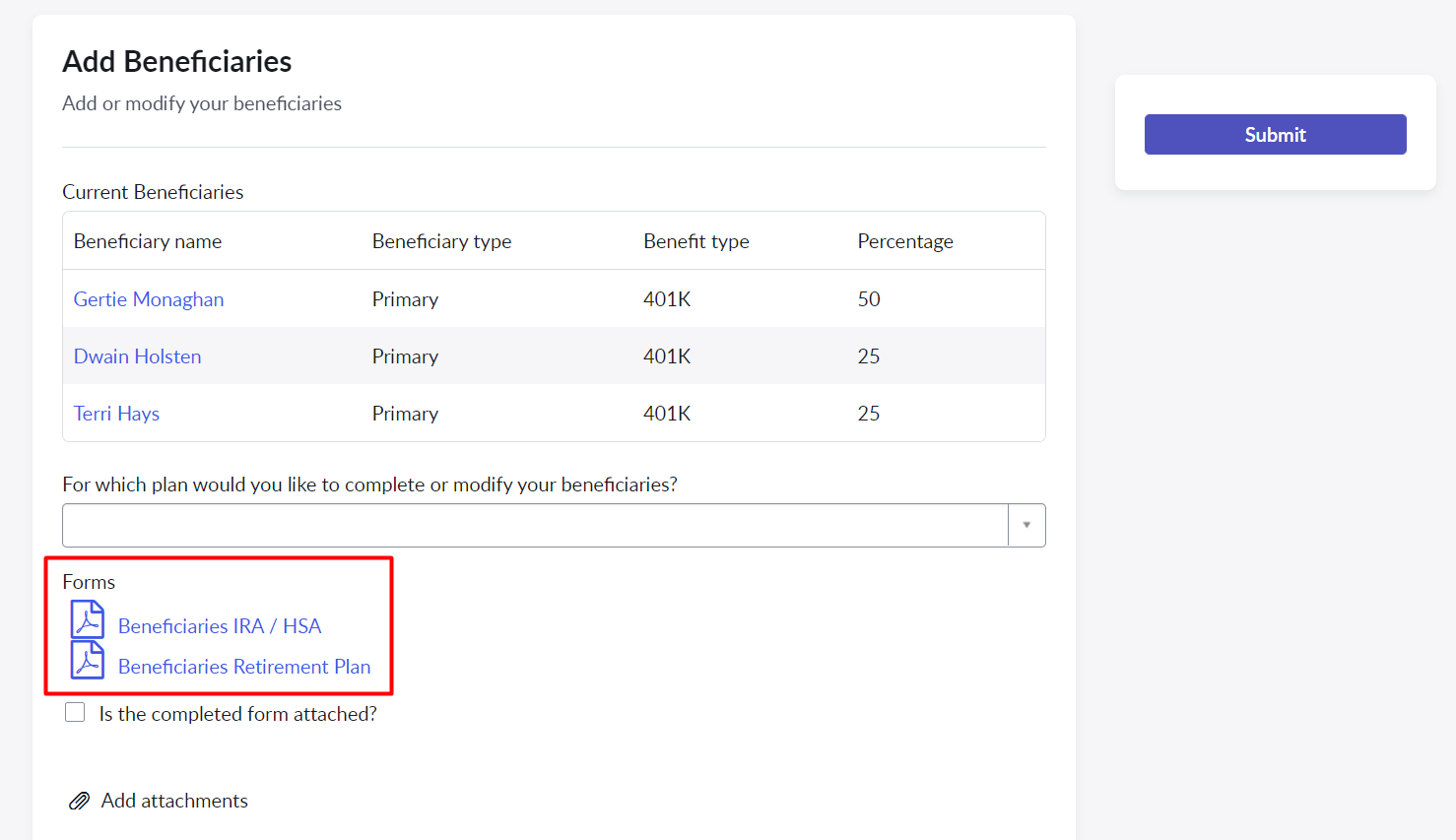The image size is (1456, 840).
Task: Click 401K in Dwain Holsten row
Action: point(667,356)
